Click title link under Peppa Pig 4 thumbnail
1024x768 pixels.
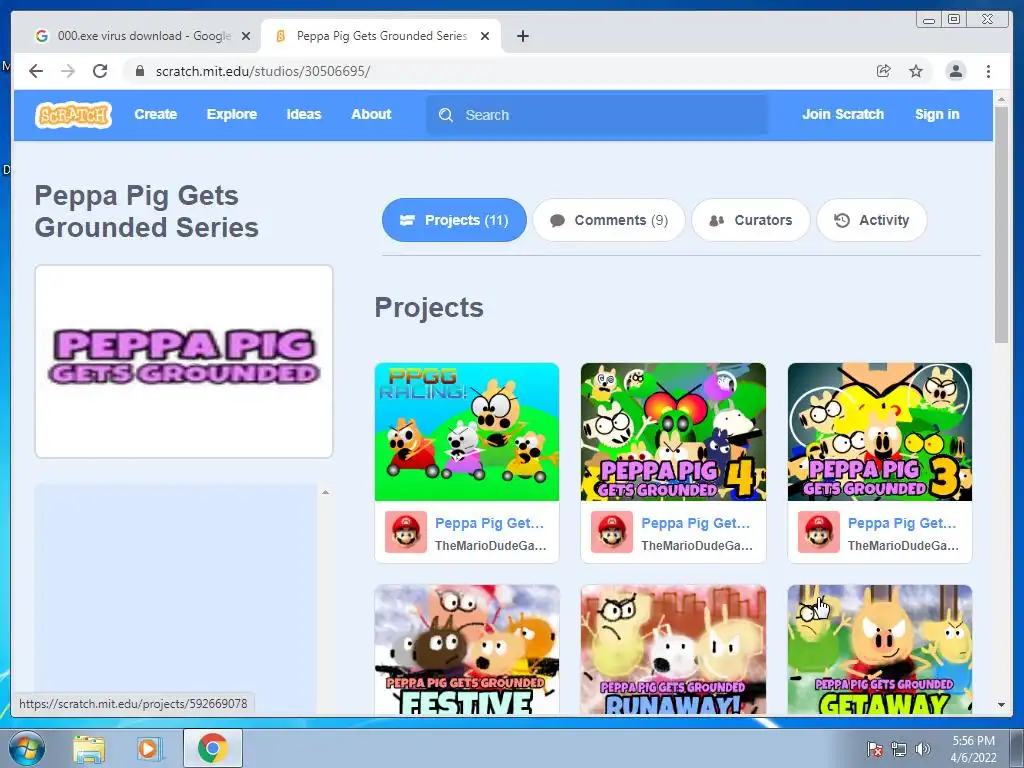696,523
